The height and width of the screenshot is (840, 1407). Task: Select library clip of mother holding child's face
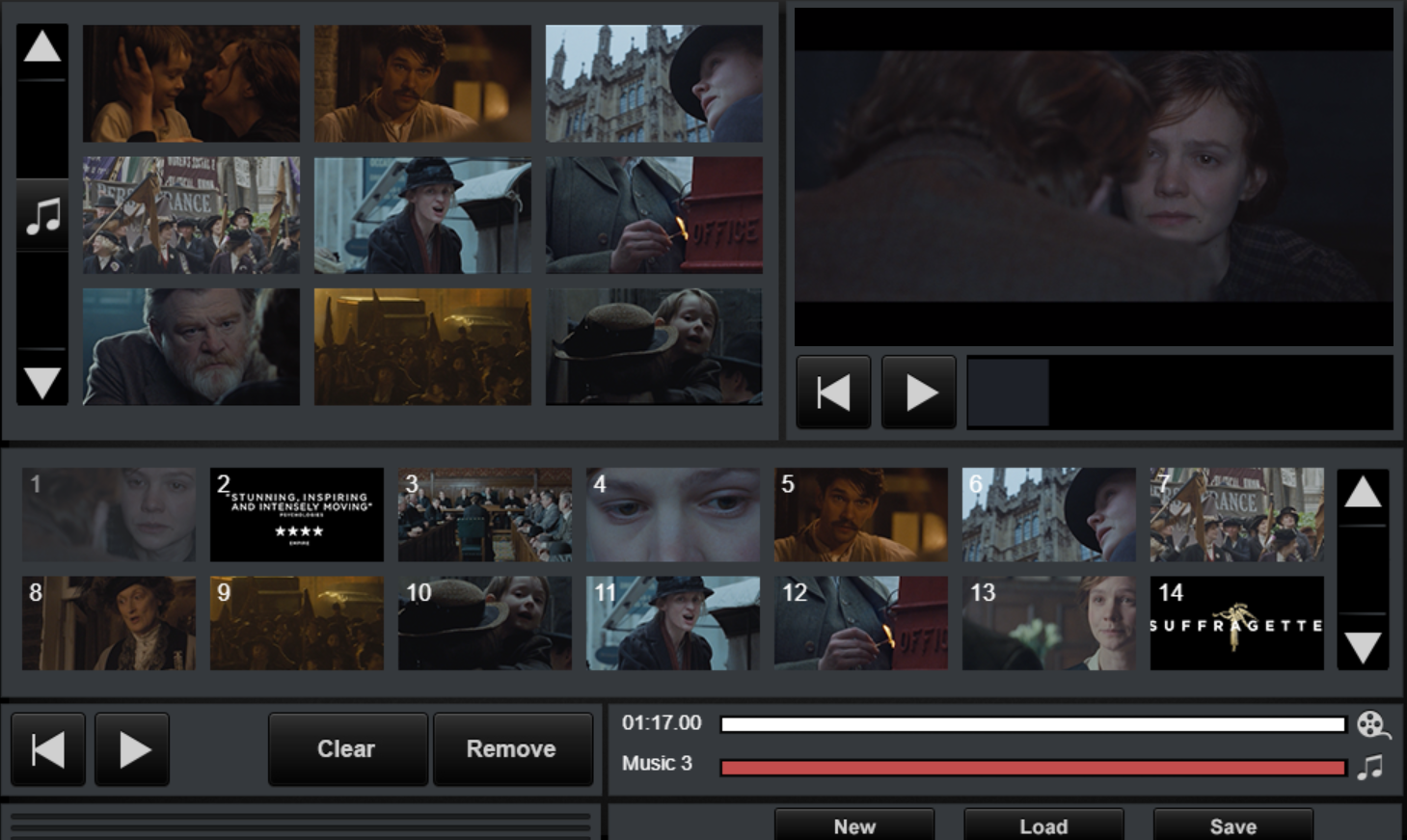[191, 84]
